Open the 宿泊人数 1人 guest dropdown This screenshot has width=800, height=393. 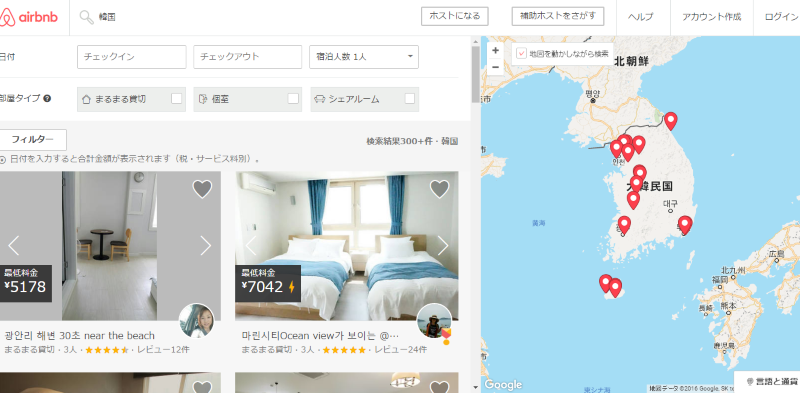364,57
